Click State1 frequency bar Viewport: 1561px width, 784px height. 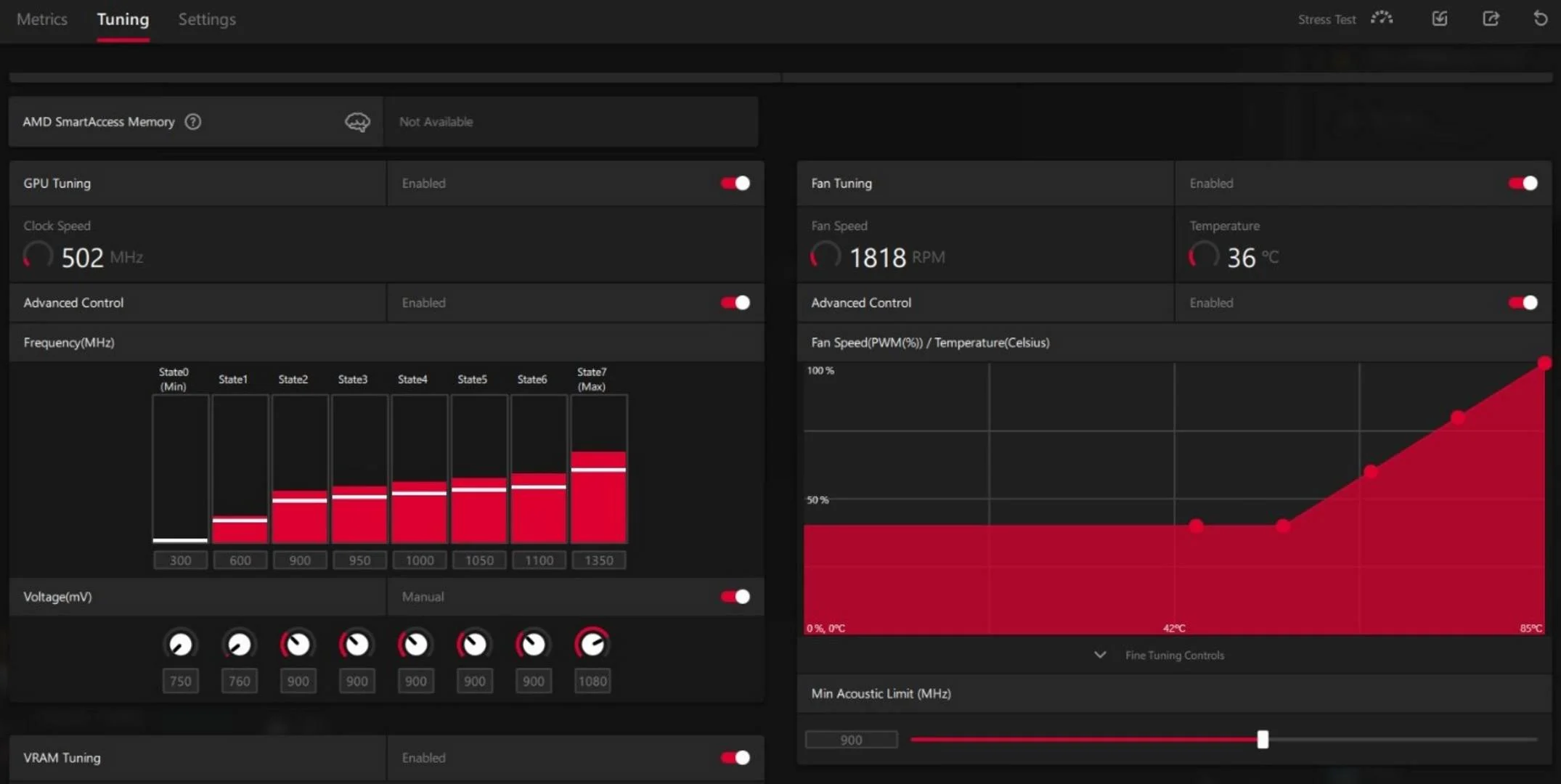240,469
